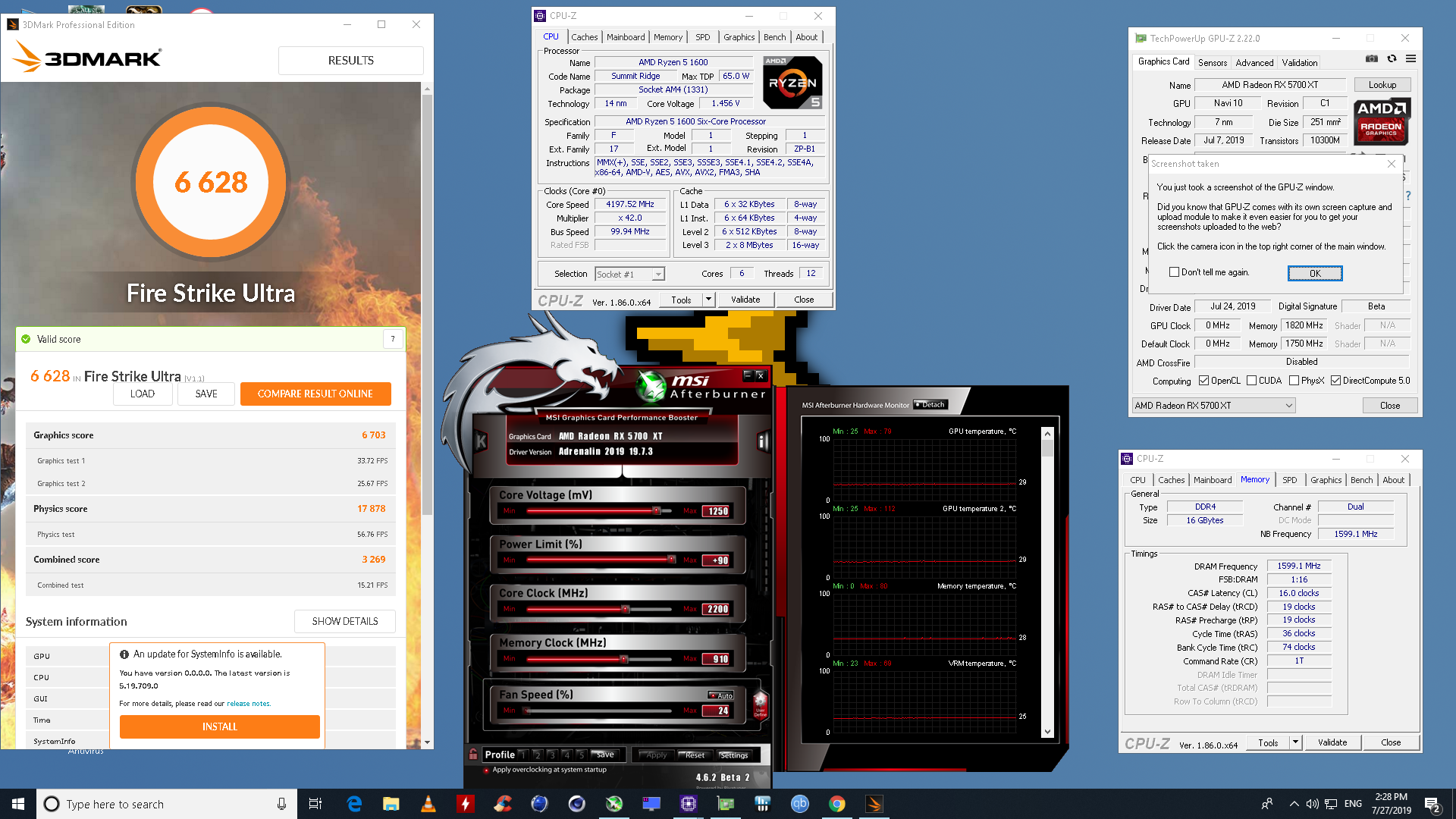Image resolution: width=1456 pixels, height=819 pixels.
Task: Toggle the fan speed Auto button
Action: click(721, 695)
